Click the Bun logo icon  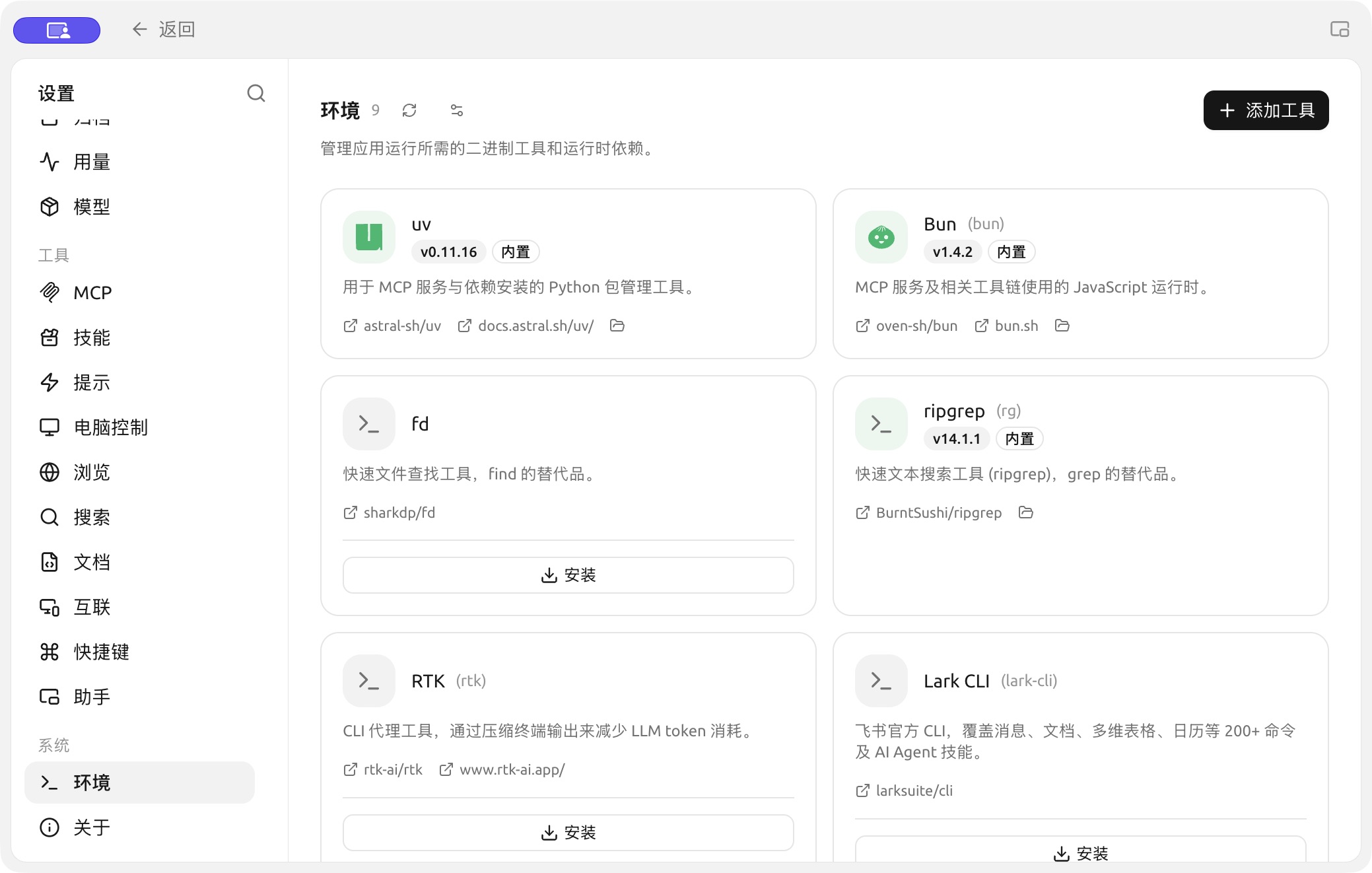(x=881, y=237)
